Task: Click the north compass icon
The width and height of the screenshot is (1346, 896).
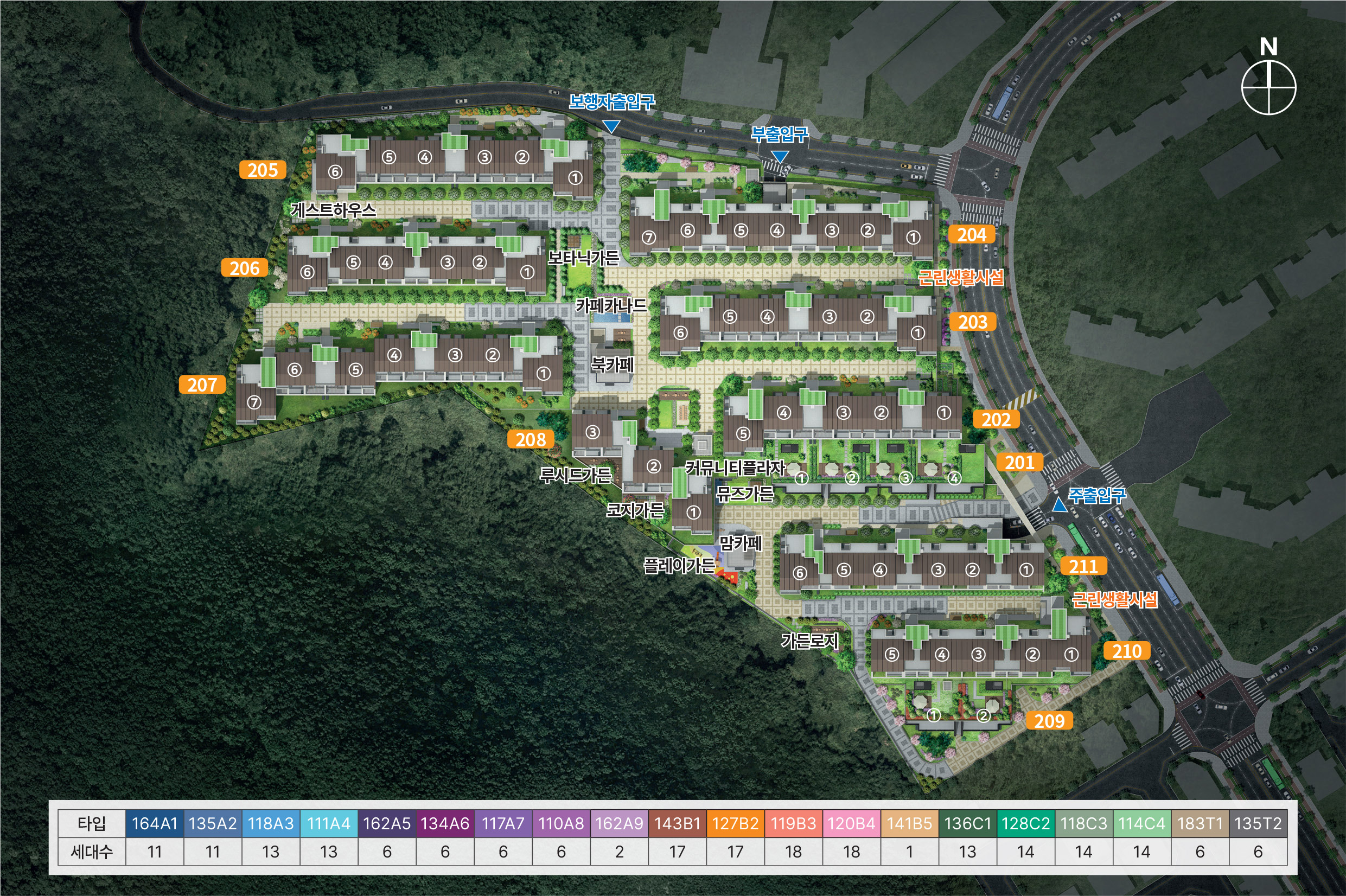Action: tap(1268, 87)
